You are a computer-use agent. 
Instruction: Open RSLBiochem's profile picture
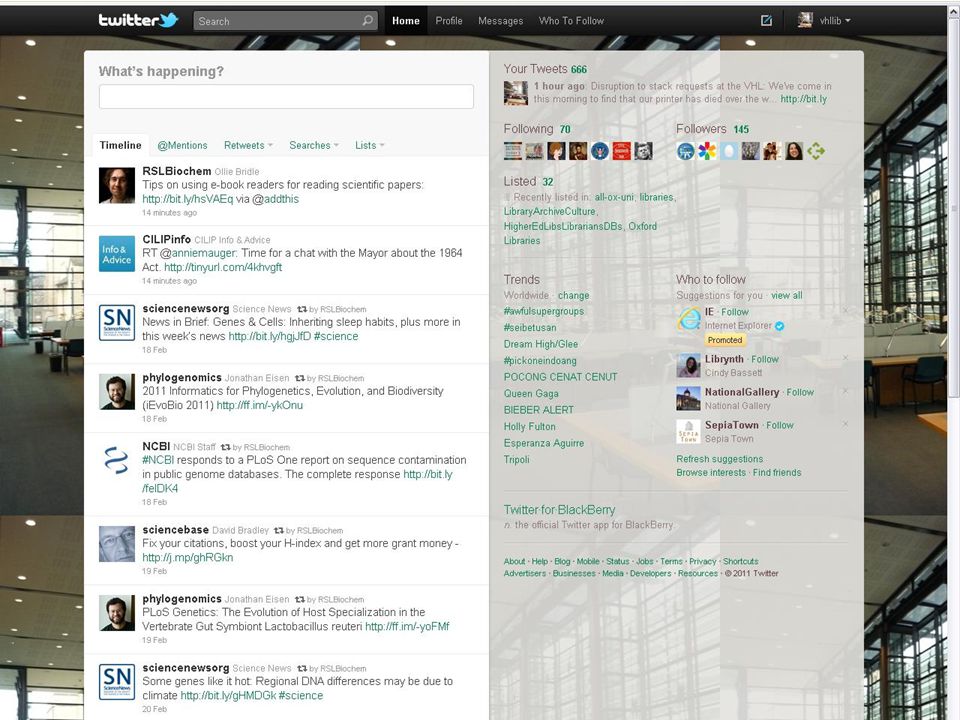click(x=117, y=186)
